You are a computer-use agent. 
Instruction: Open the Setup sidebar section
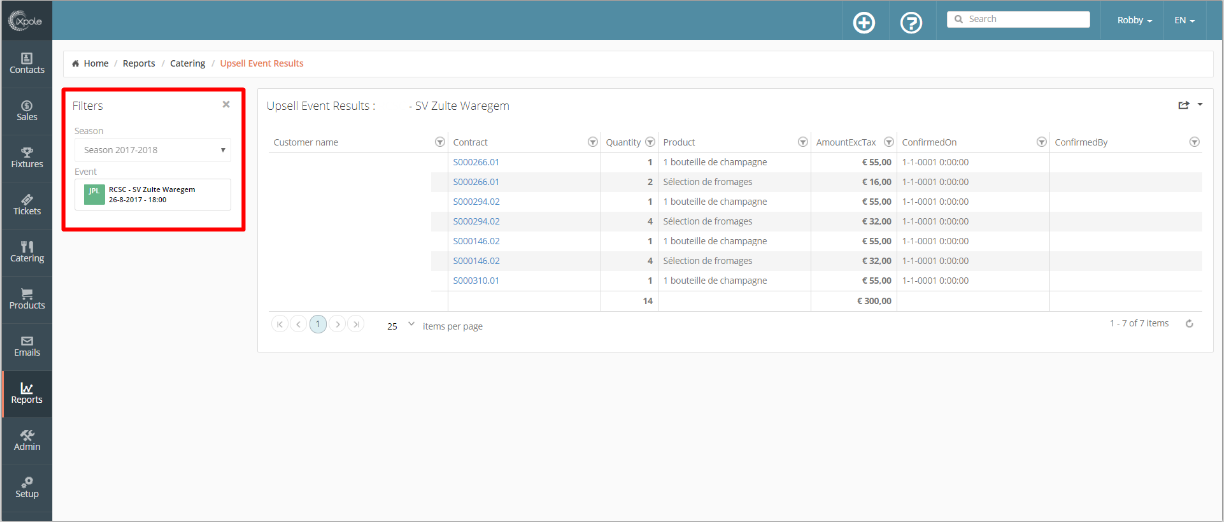27,487
